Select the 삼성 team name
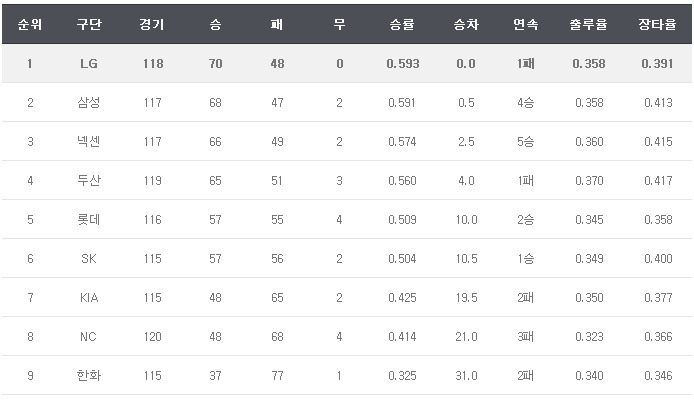 tap(88, 103)
